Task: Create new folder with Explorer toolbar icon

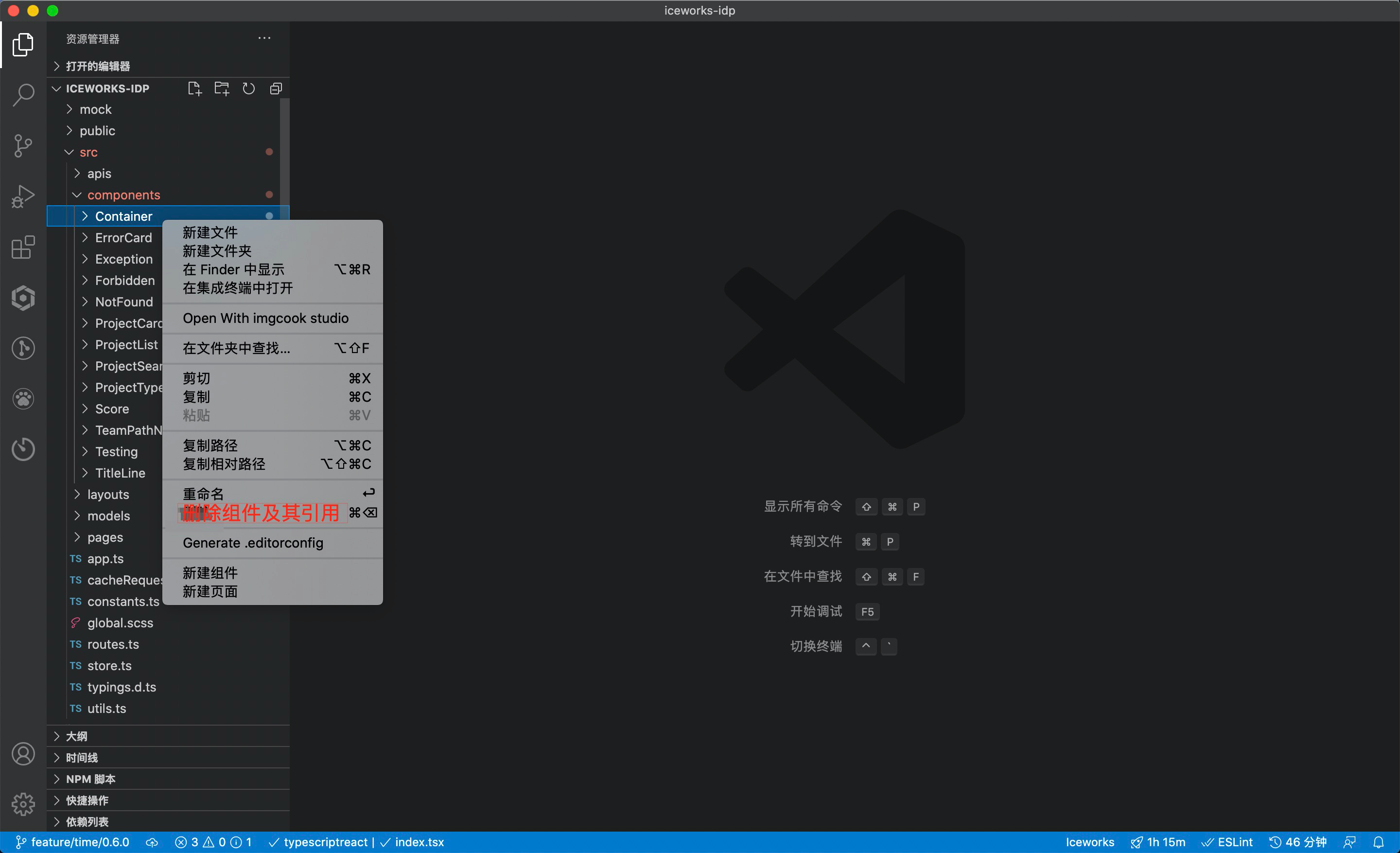Action: [222, 88]
